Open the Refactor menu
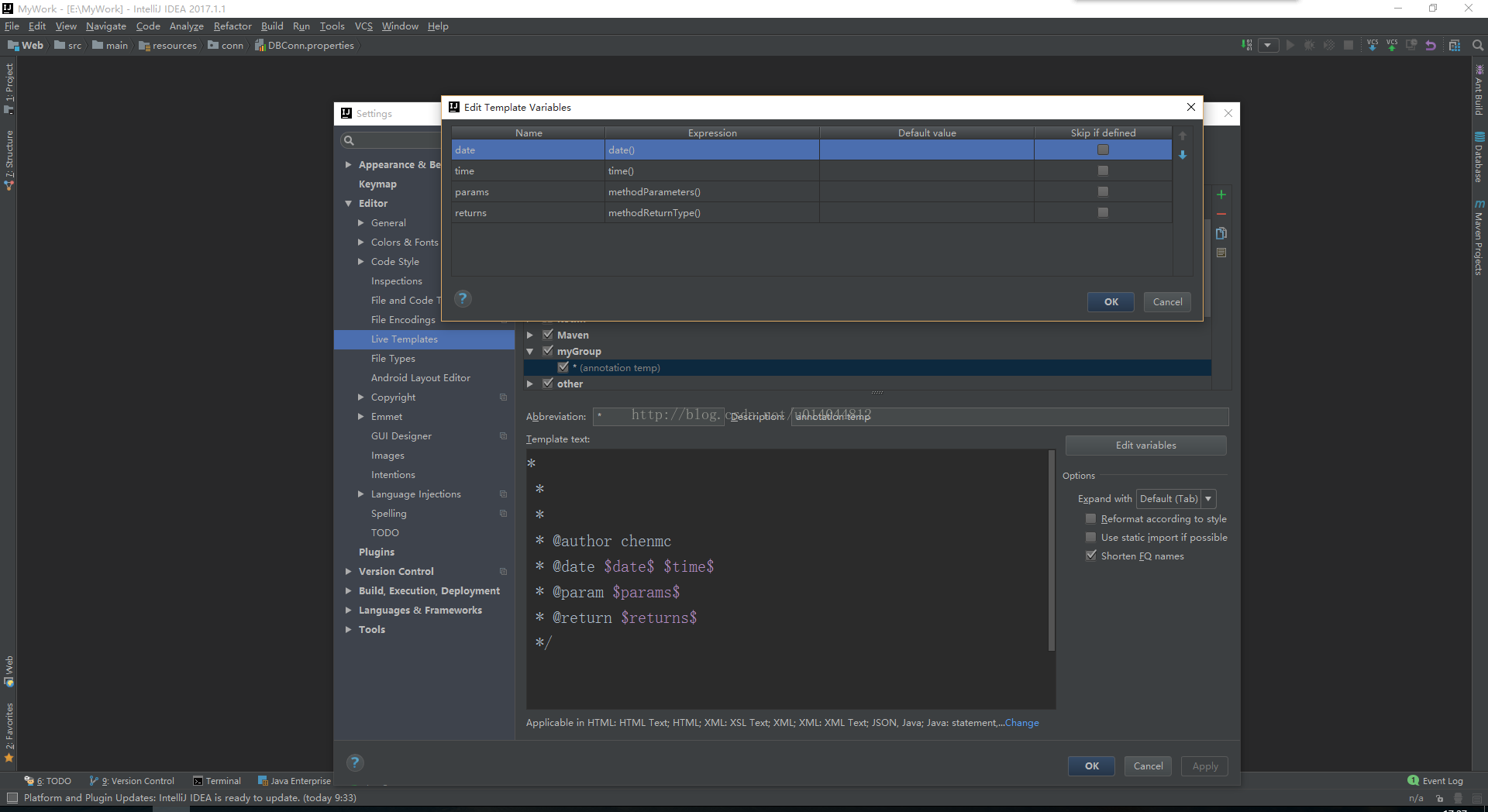Viewport: 1488px width, 812px height. (232, 26)
